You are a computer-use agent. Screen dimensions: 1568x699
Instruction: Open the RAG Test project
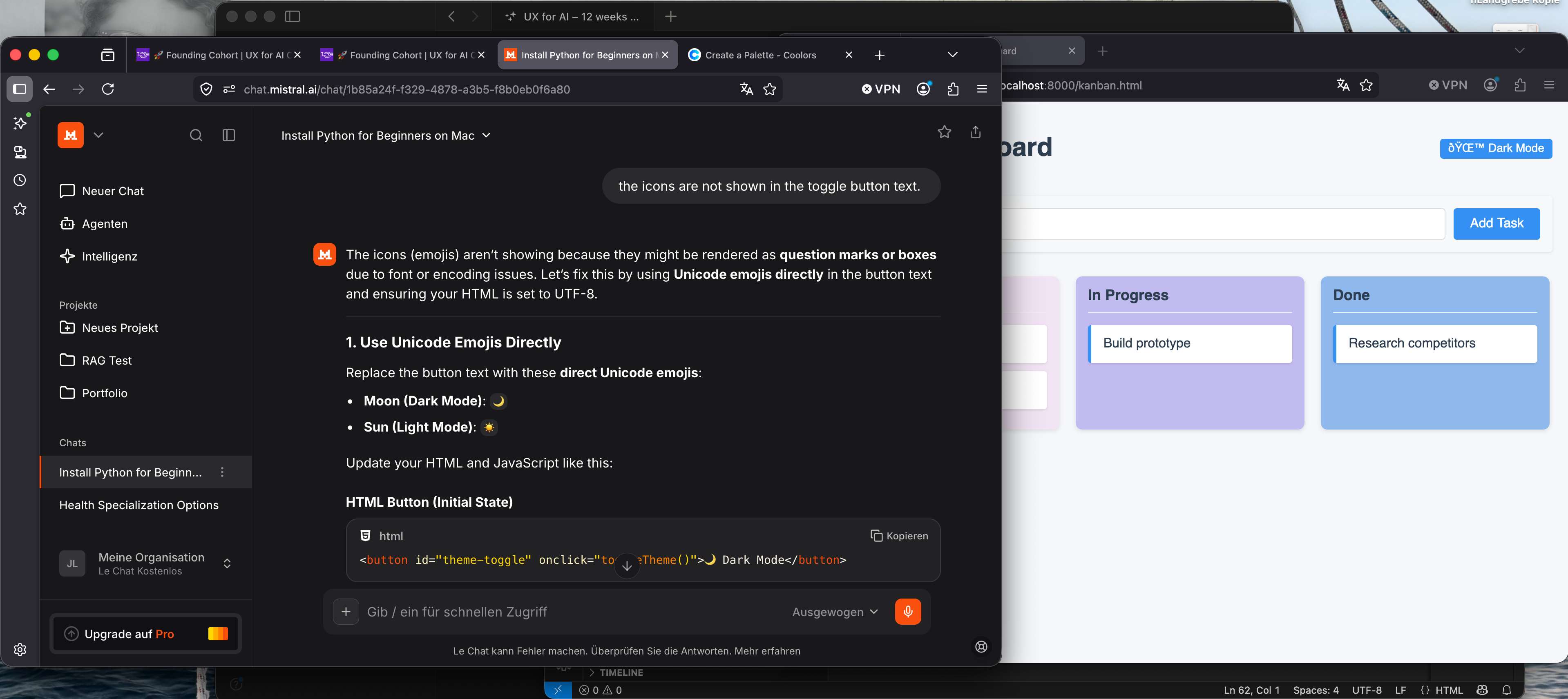tap(96, 360)
